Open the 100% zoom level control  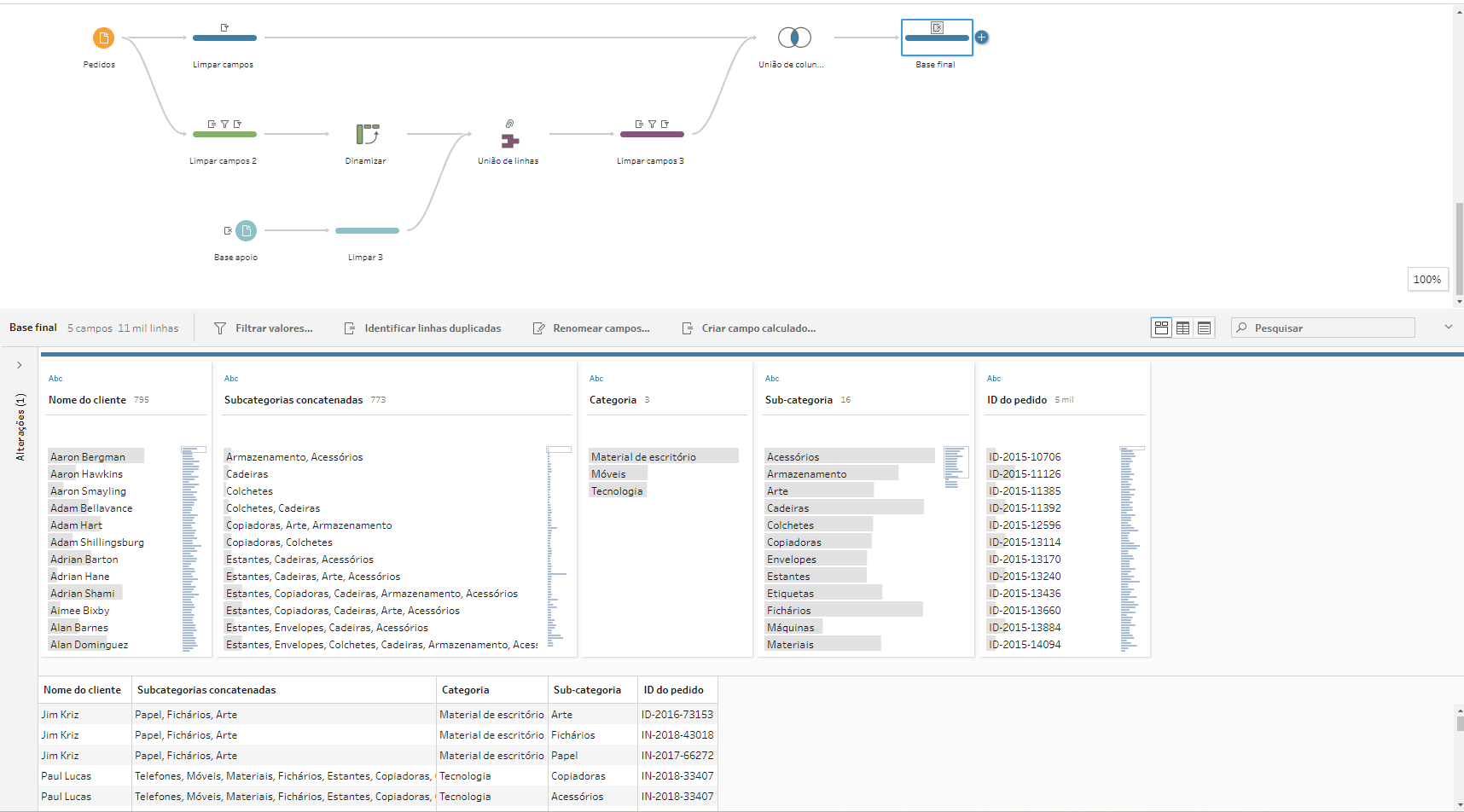point(1426,280)
